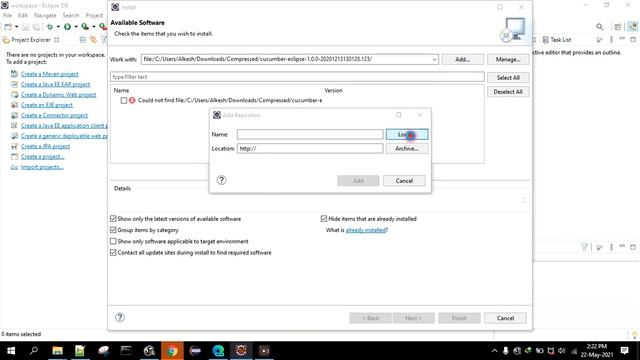
Task: Open the Navigate menu
Action: (45, 15)
